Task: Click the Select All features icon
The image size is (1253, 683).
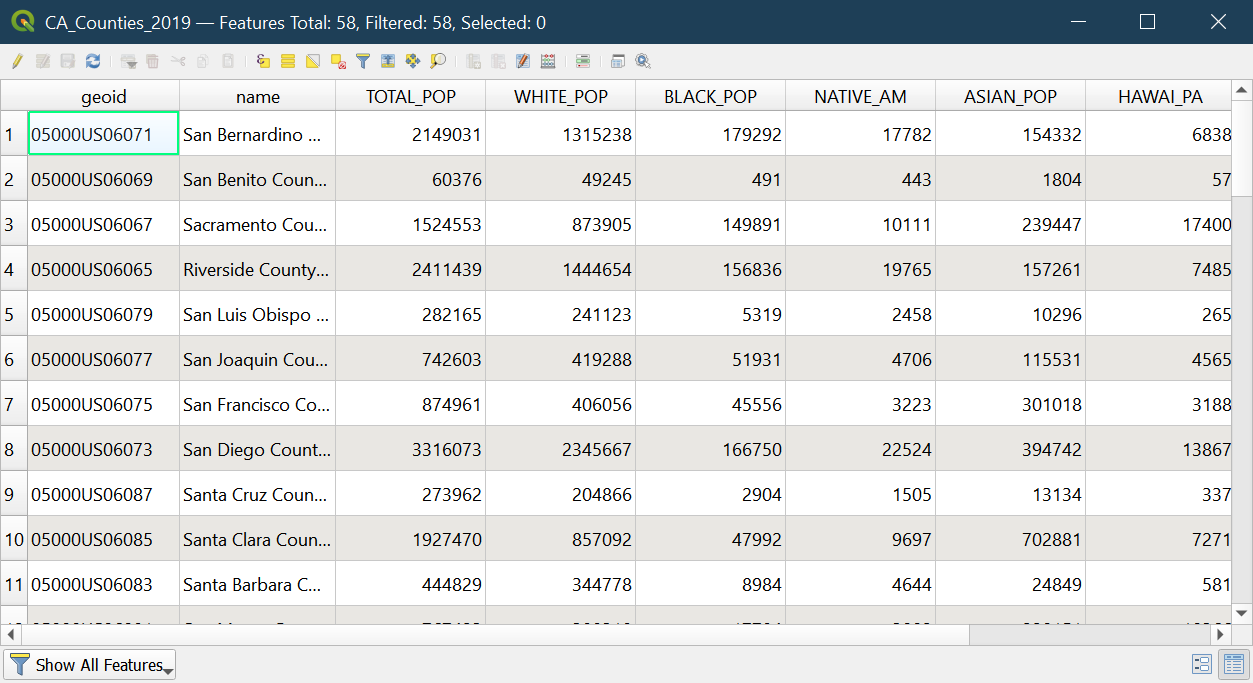Action: (288, 61)
